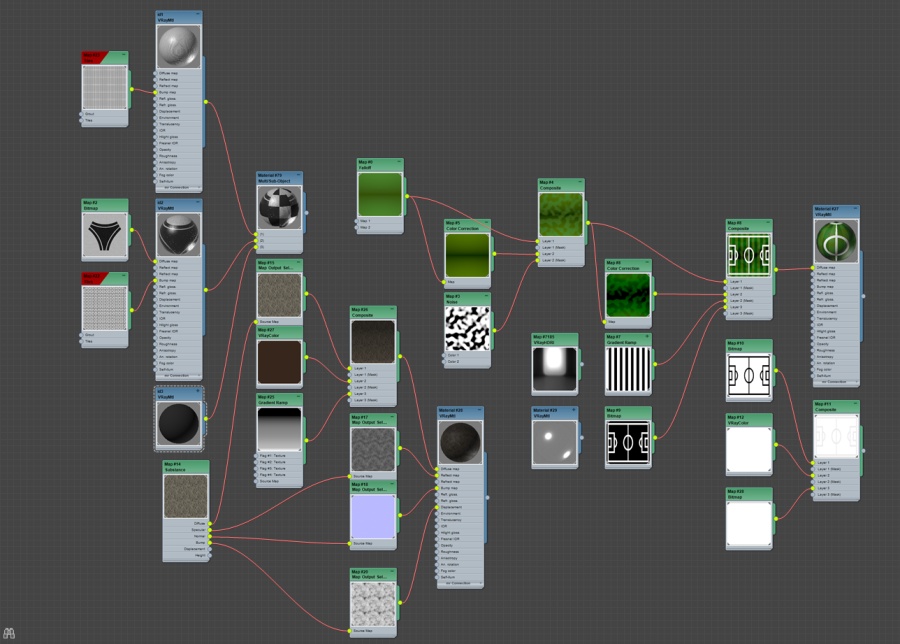Select the checkered Multi/Sub-Object sphere preview
This screenshot has width=900, height=644.
tap(280, 207)
